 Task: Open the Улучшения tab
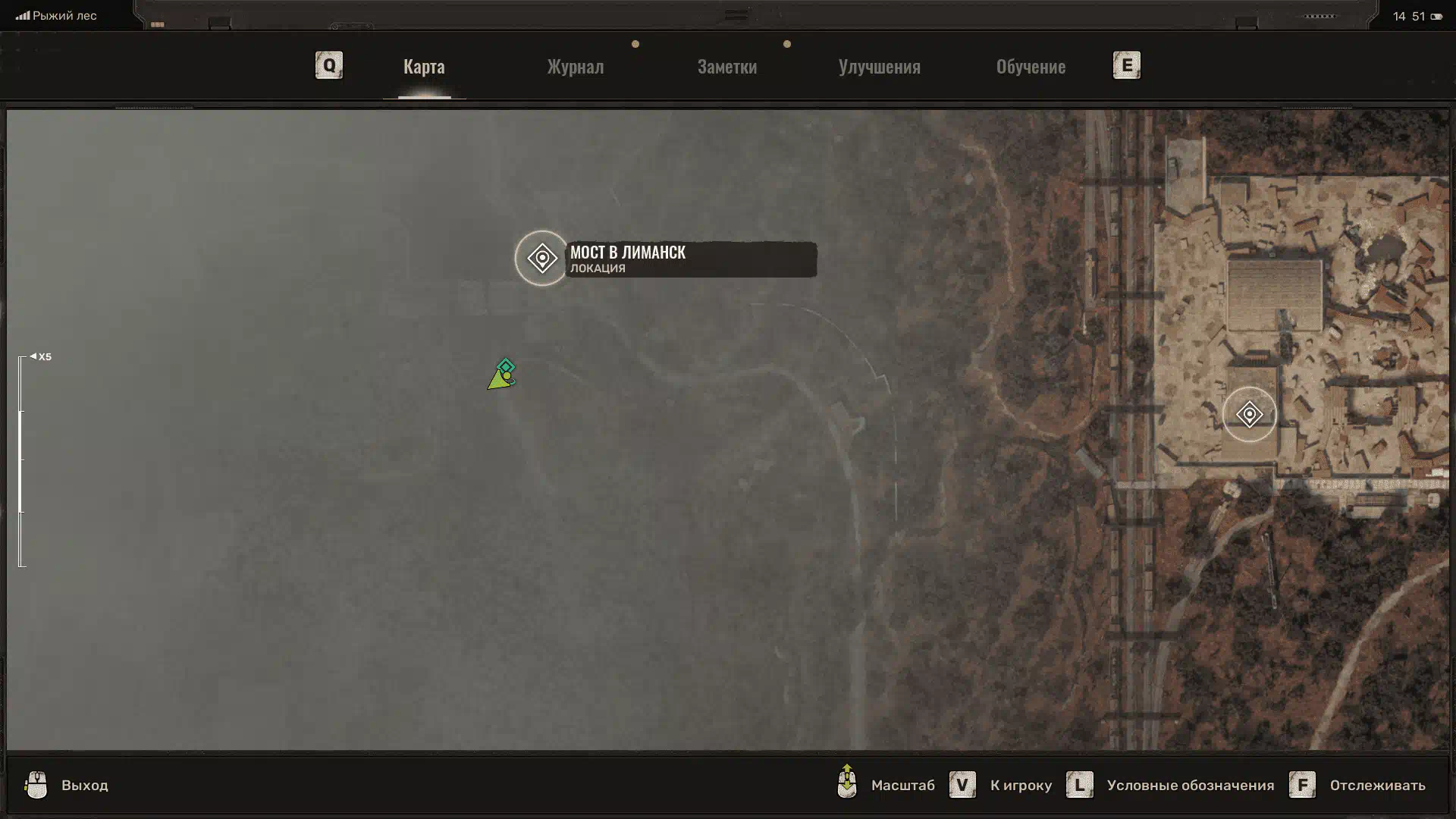(x=879, y=67)
